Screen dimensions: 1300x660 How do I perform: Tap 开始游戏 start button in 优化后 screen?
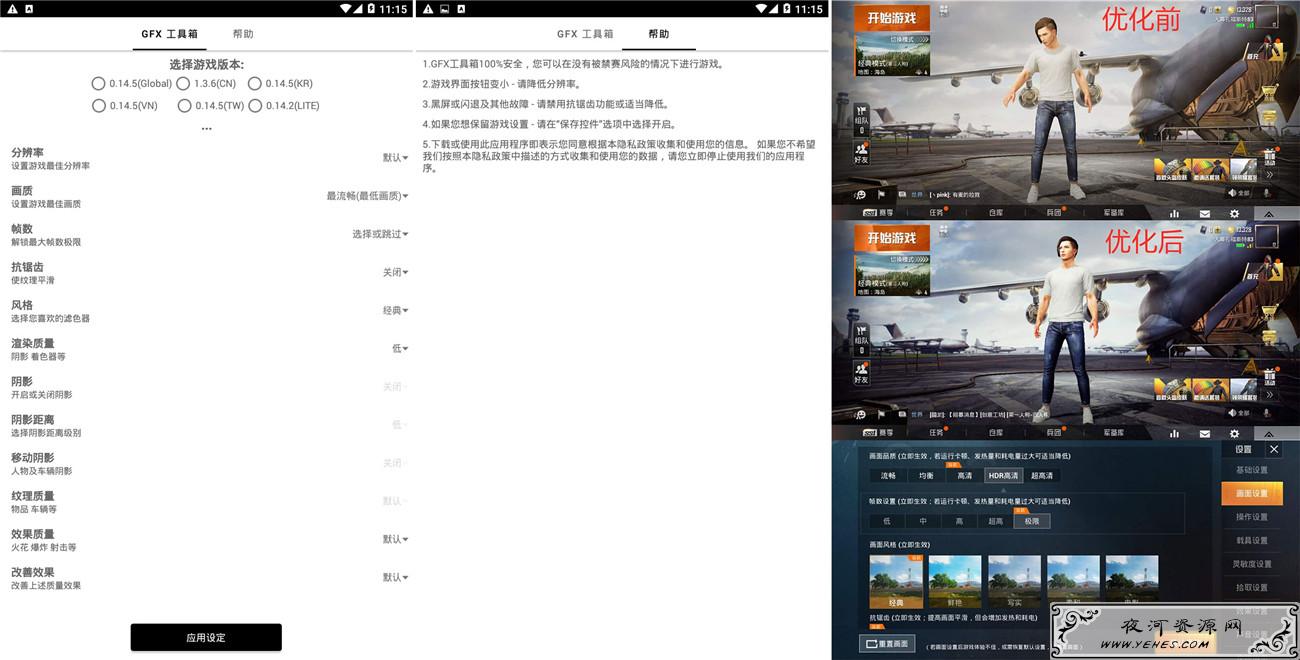tap(891, 238)
